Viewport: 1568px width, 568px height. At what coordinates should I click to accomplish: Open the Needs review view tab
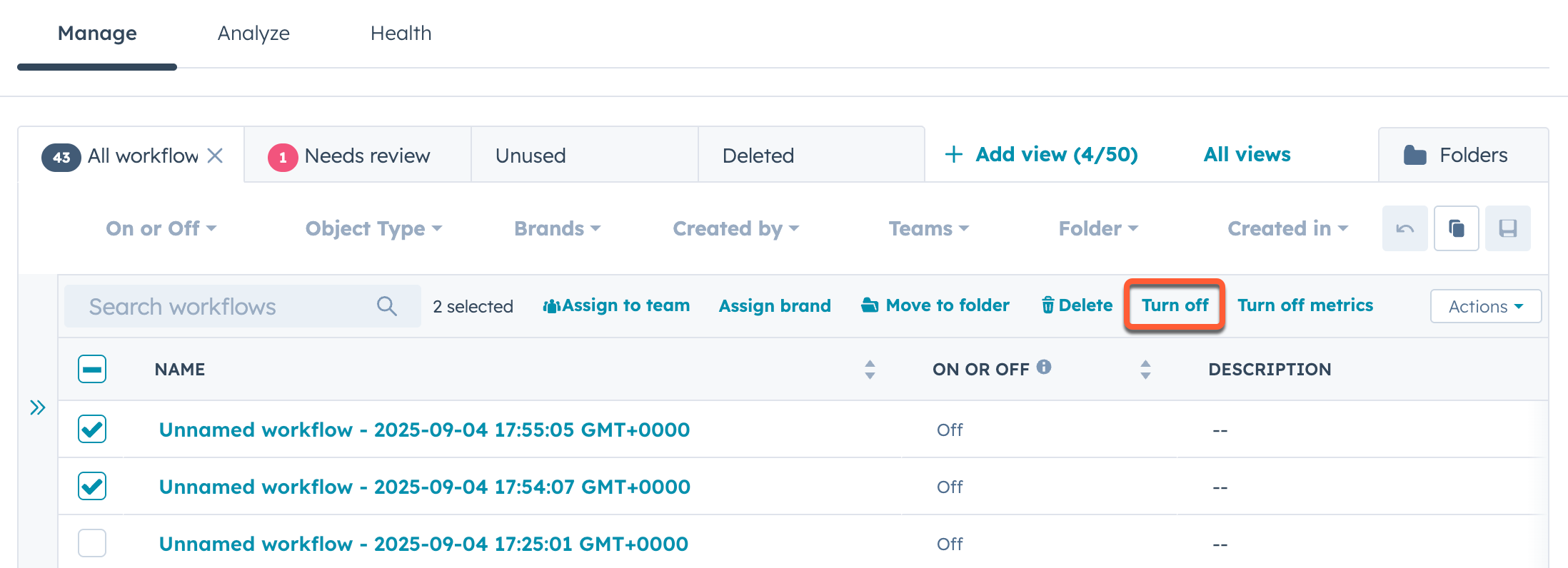357,156
